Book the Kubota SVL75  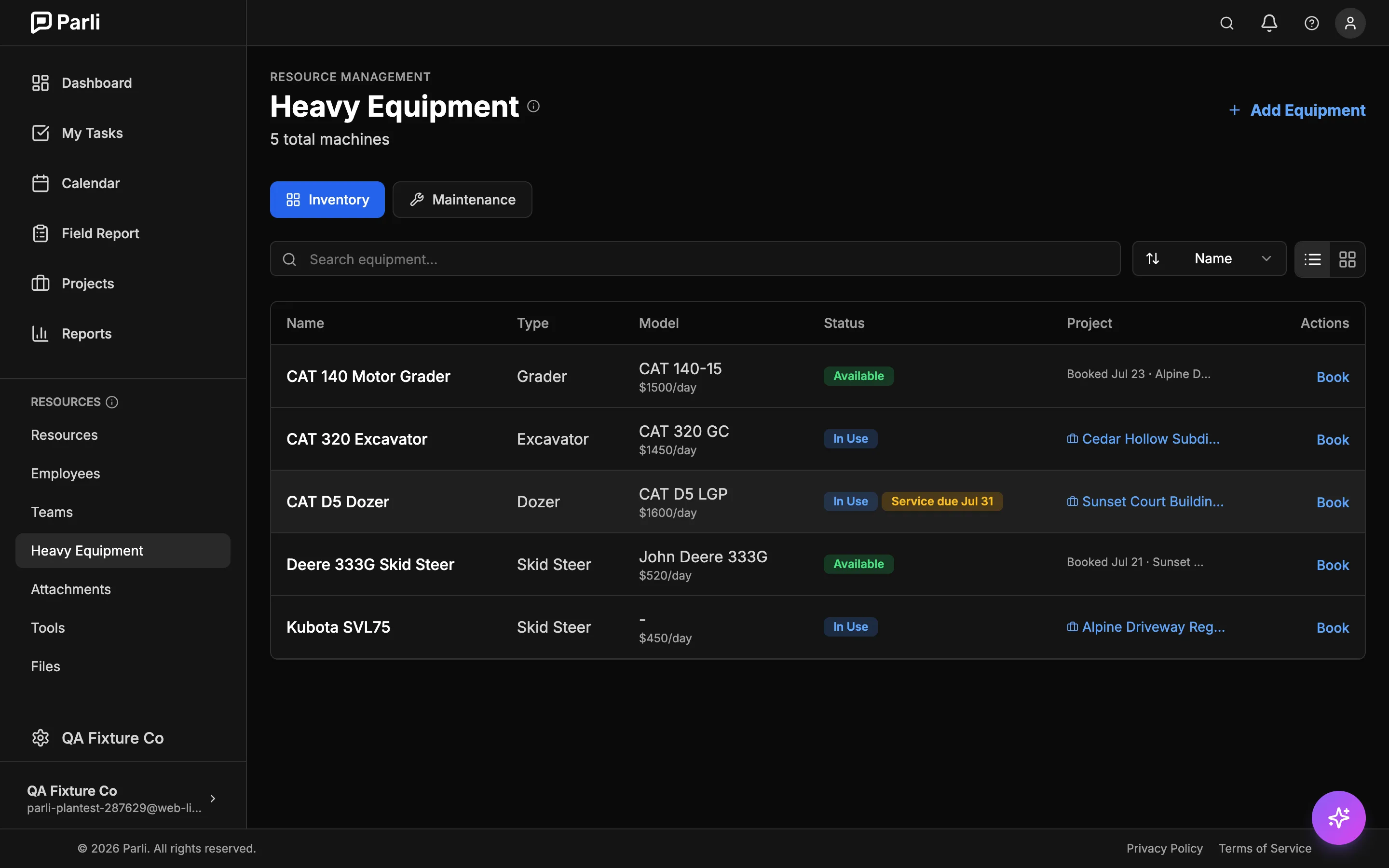1332,627
